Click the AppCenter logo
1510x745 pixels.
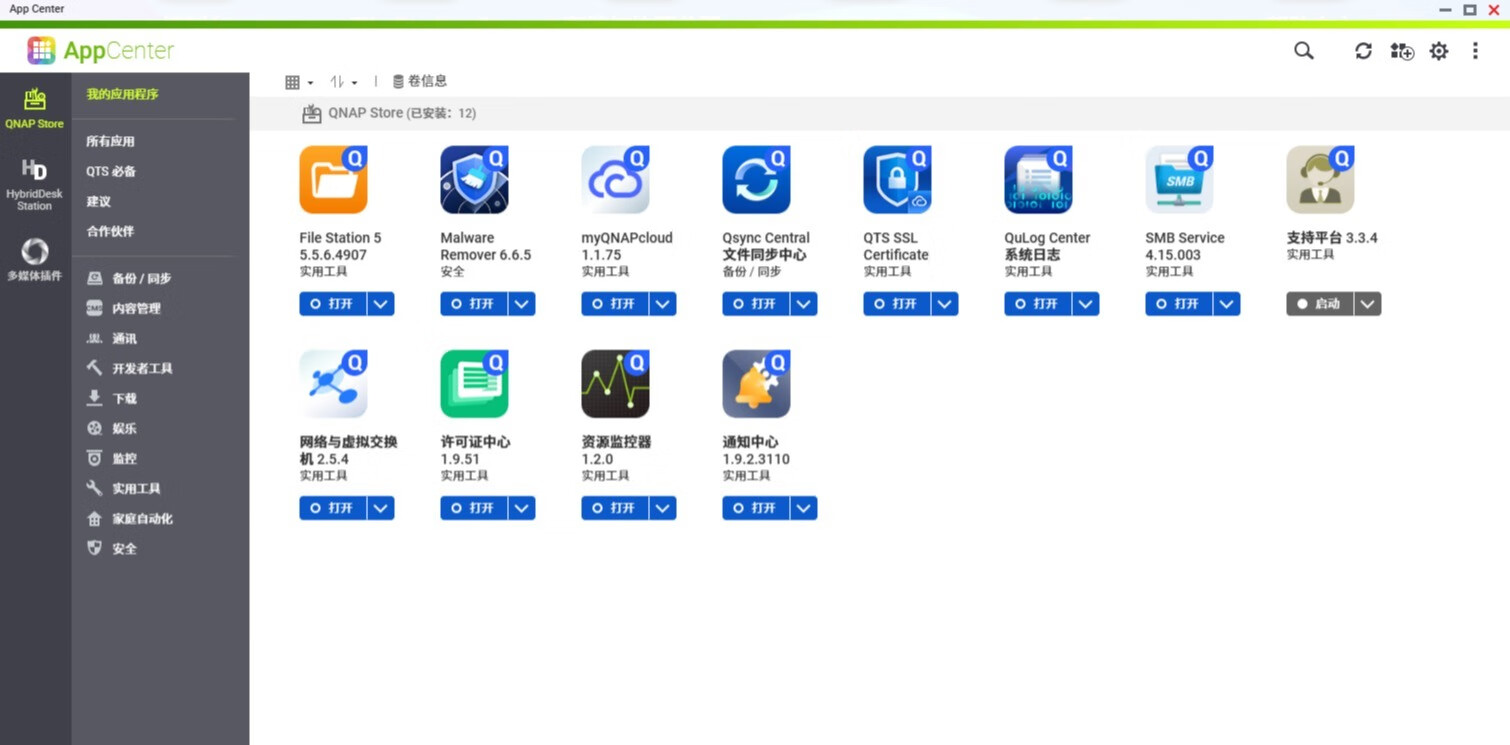(x=100, y=50)
